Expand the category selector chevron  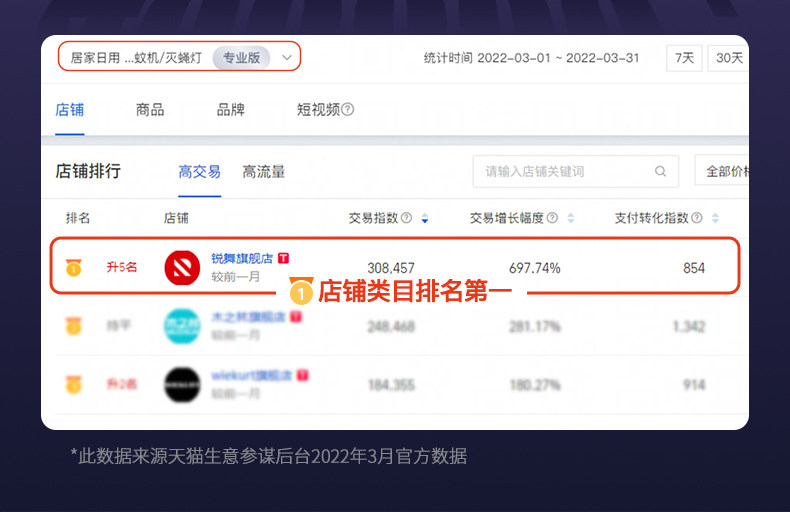(x=287, y=57)
